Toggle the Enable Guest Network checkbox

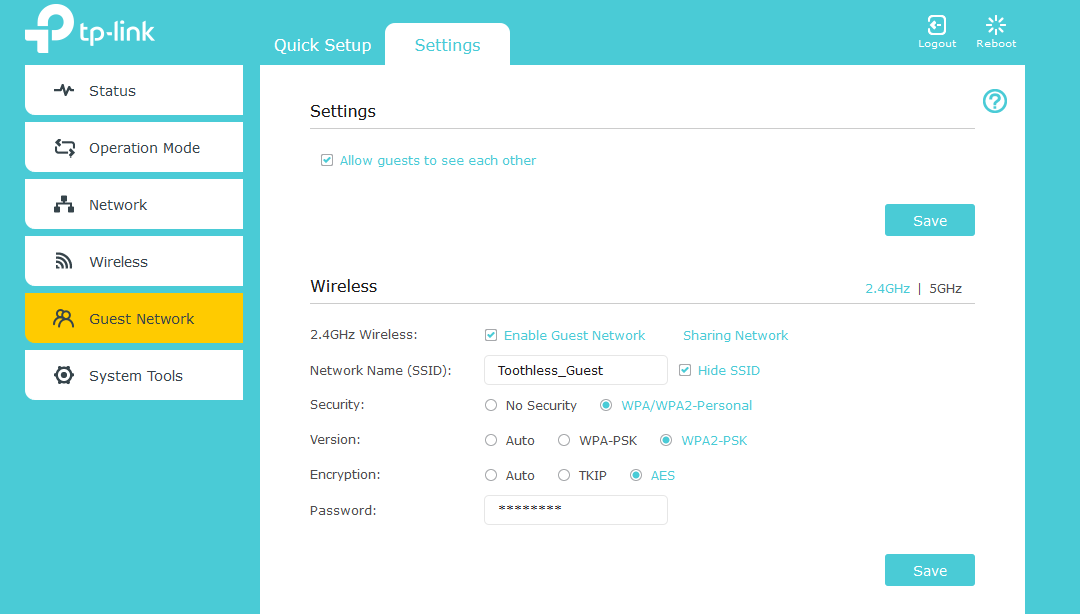tap(491, 336)
